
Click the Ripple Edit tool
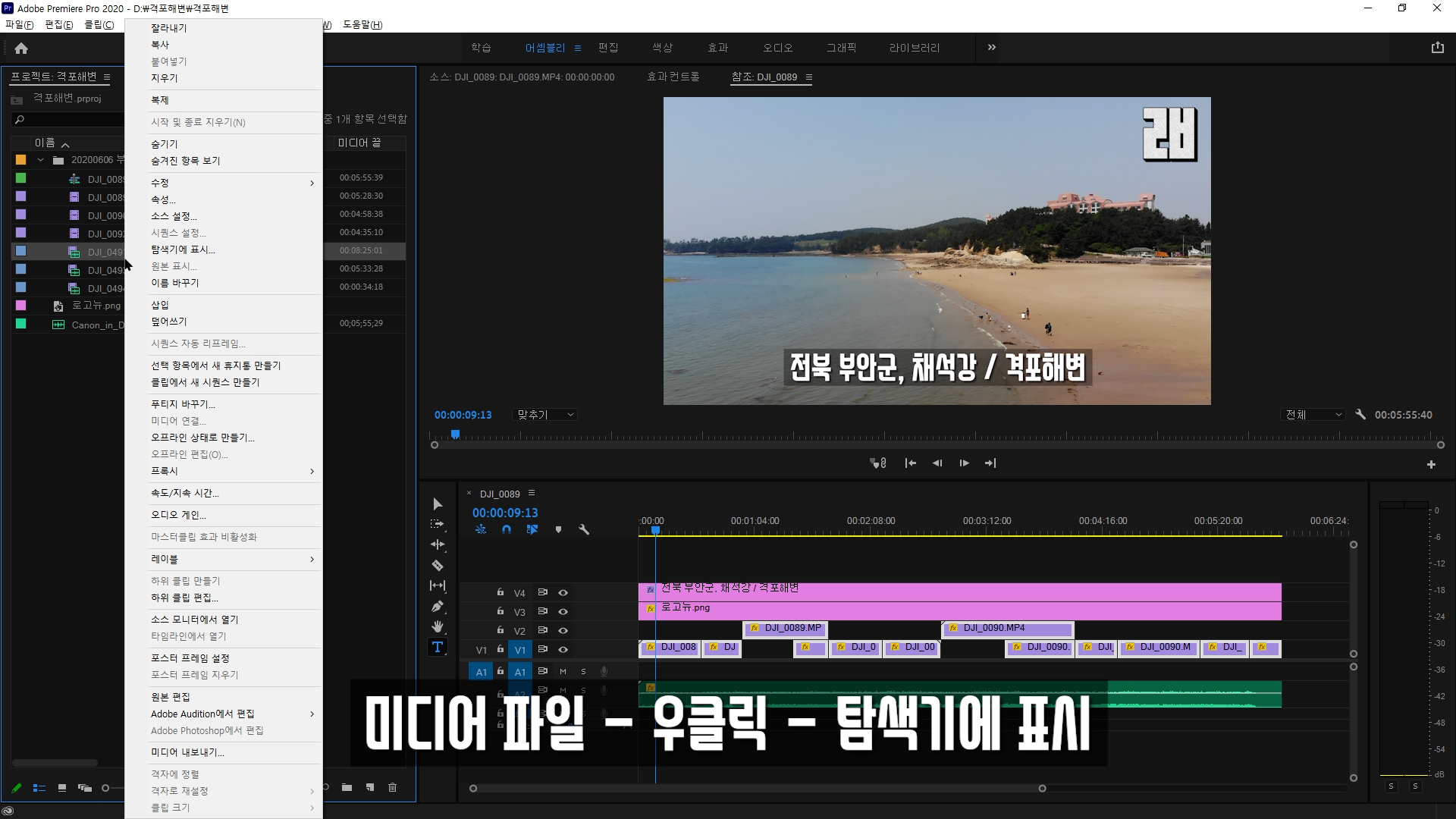[x=438, y=544]
